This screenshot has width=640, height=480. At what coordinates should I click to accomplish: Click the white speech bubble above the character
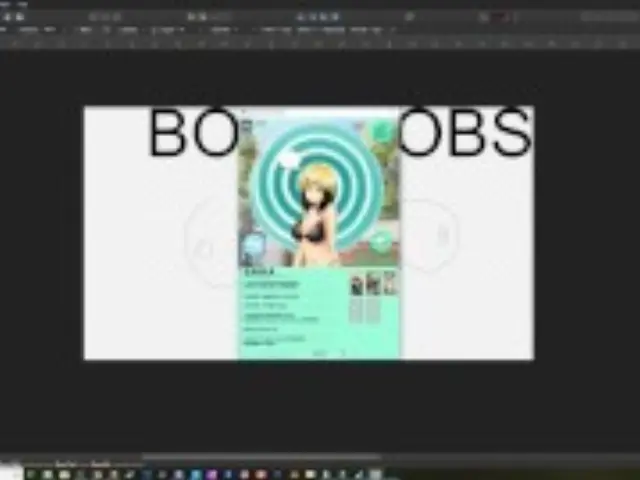tap(289, 160)
